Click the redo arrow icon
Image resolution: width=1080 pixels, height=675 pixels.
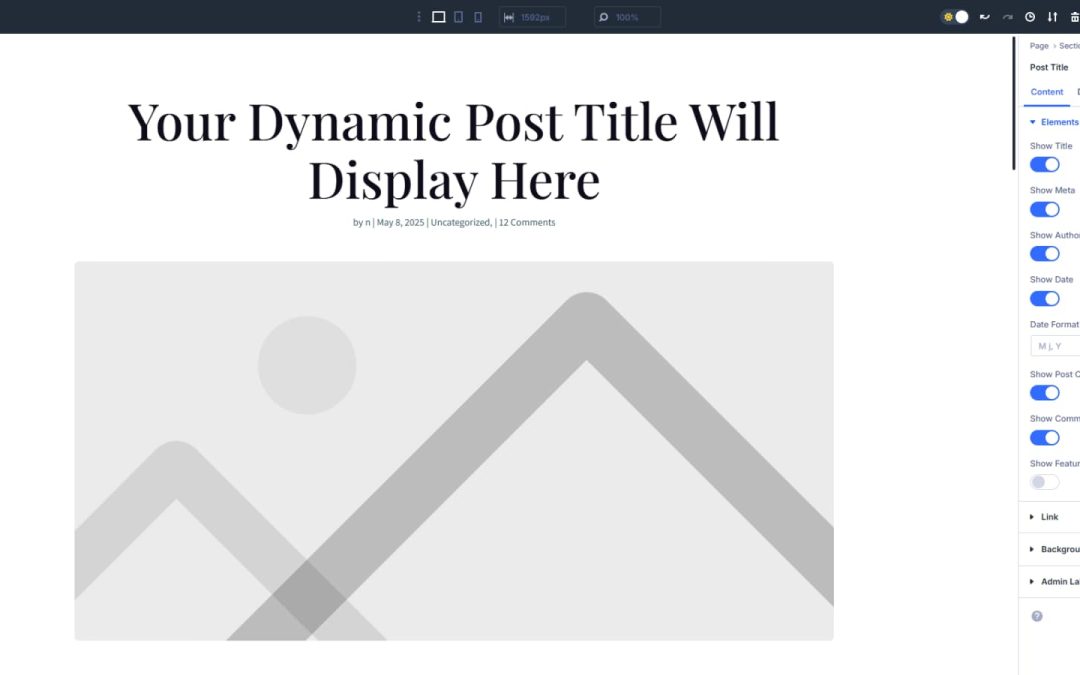[x=1007, y=17]
